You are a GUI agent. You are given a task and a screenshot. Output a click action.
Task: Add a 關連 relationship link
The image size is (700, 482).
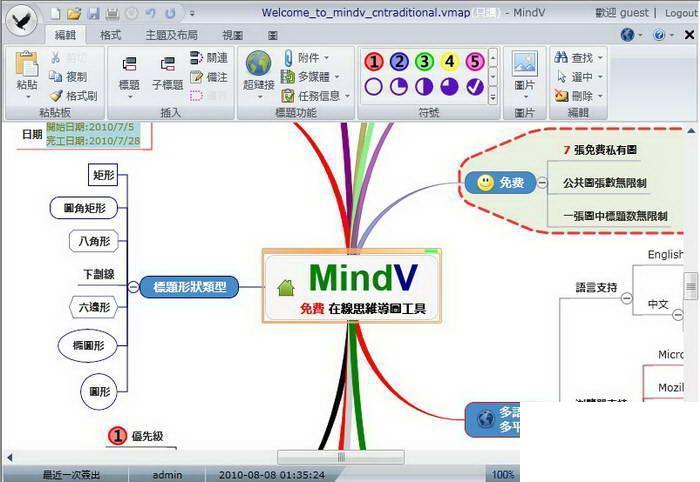point(208,58)
